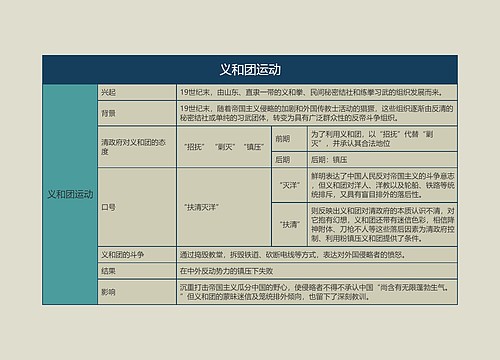The width and height of the screenshot is (500, 360).
Task: Click the '在中外反动势力的镇压下失败' cell
Action: coord(317,271)
